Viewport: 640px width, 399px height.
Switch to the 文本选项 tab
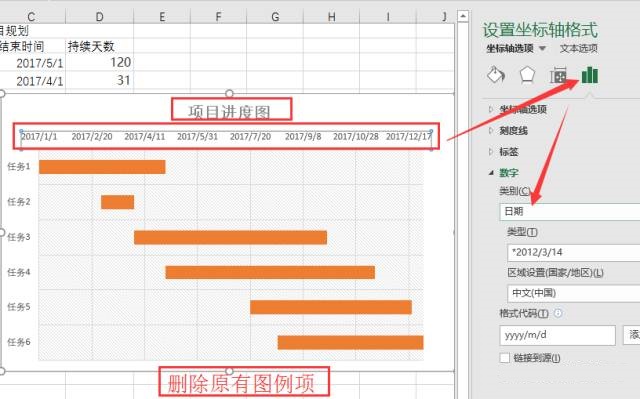579,49
